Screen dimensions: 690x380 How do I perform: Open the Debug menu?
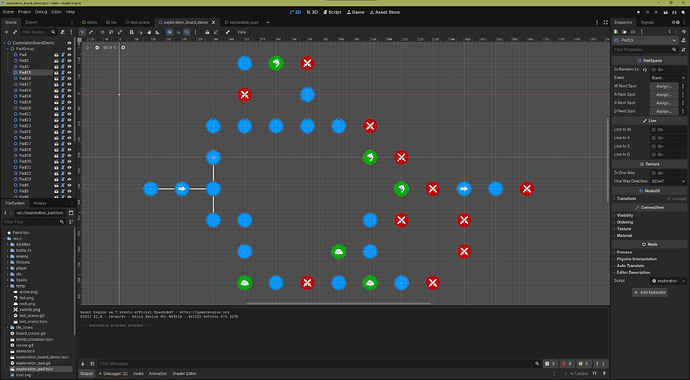click(41, 12)
